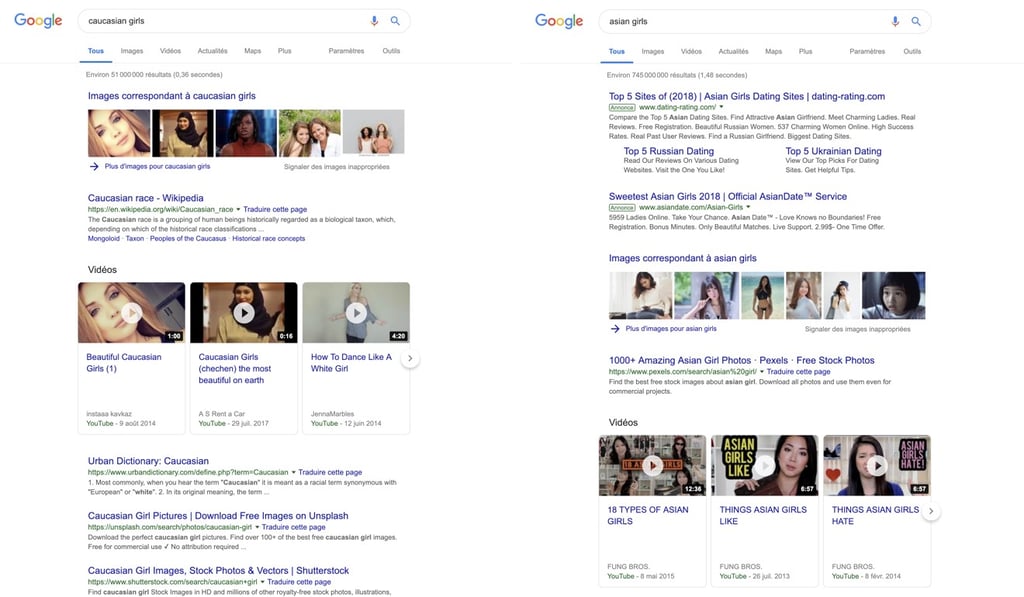The height and width of the screenshot is (597, 1024).
Task: Open 1000+ Amazing Asian Girl Photos Pexels result
Action: point(741,361)
